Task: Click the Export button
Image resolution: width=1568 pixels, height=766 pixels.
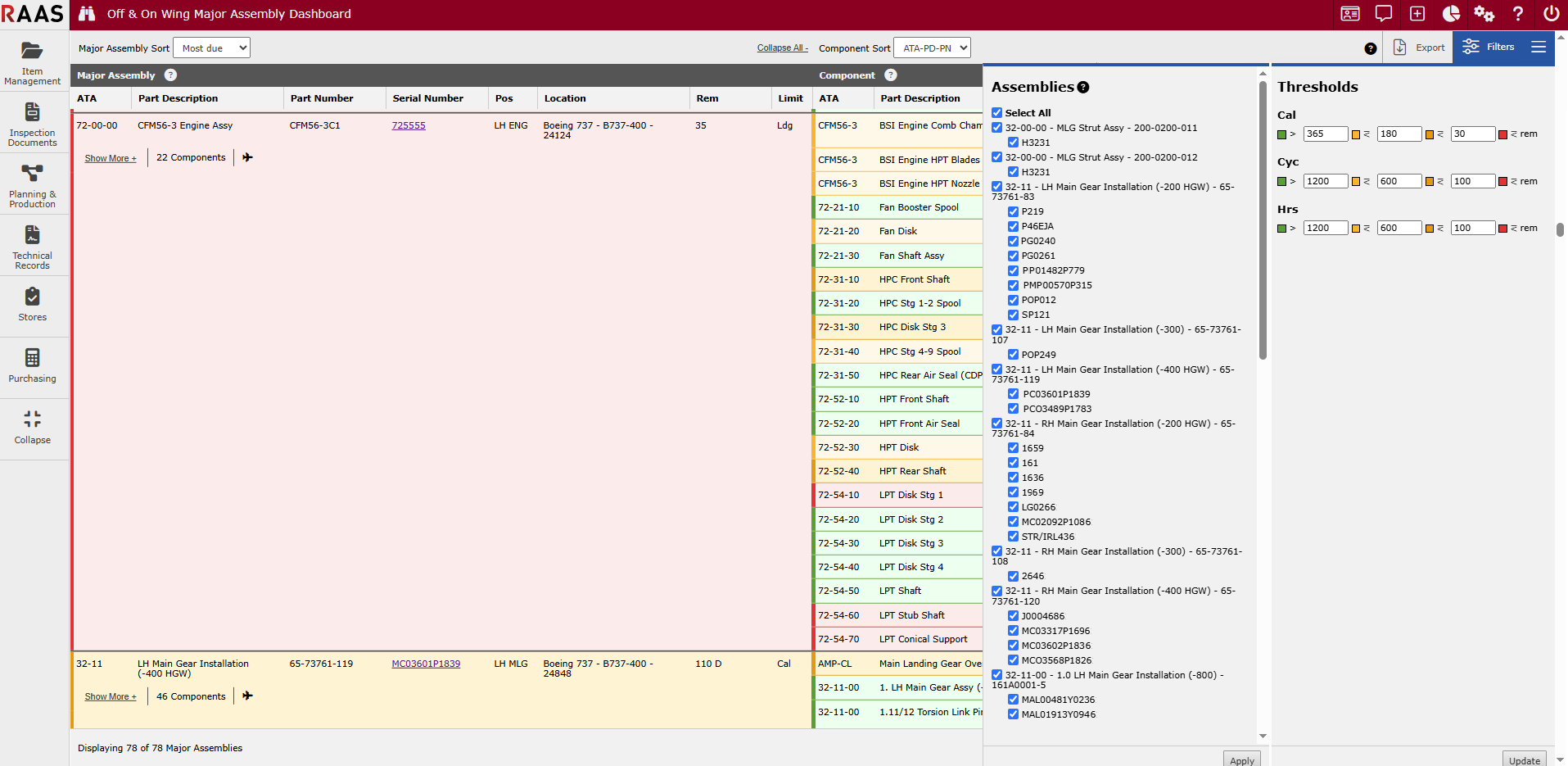Action: (x=1419, y=48)
